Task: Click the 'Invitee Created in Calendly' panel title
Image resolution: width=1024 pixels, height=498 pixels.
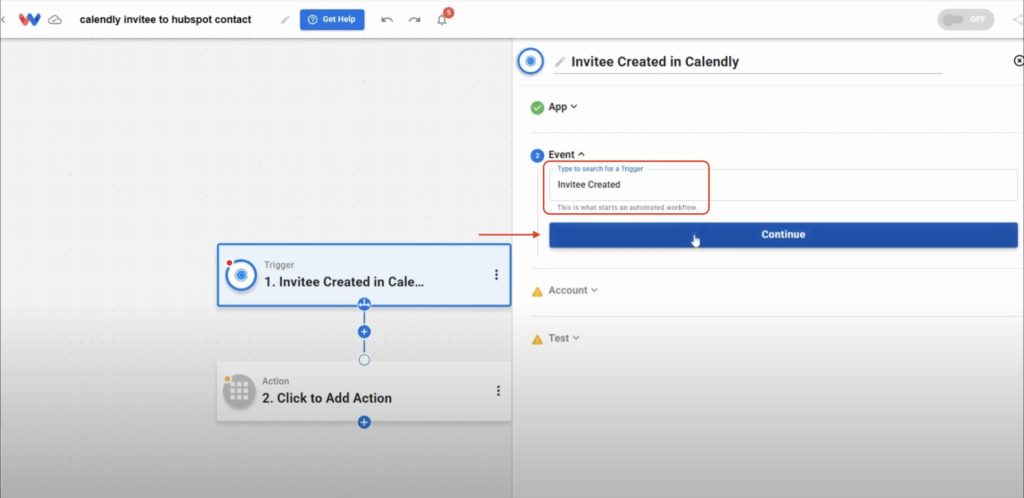Action: pyautogui.click(x=655, y=62)
